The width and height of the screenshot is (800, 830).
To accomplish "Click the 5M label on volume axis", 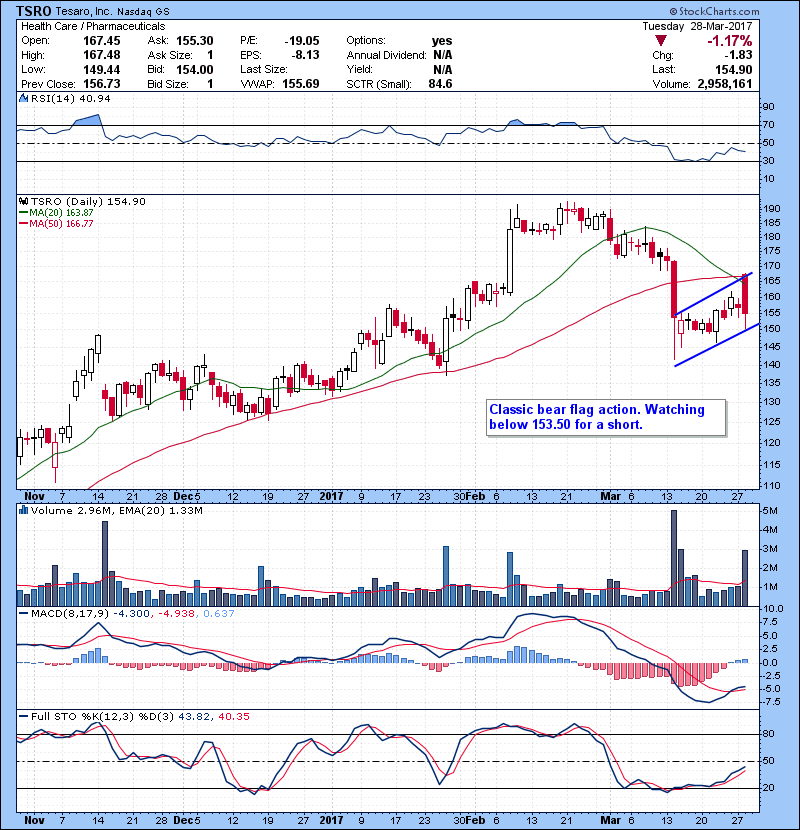I will coord(770,511).
